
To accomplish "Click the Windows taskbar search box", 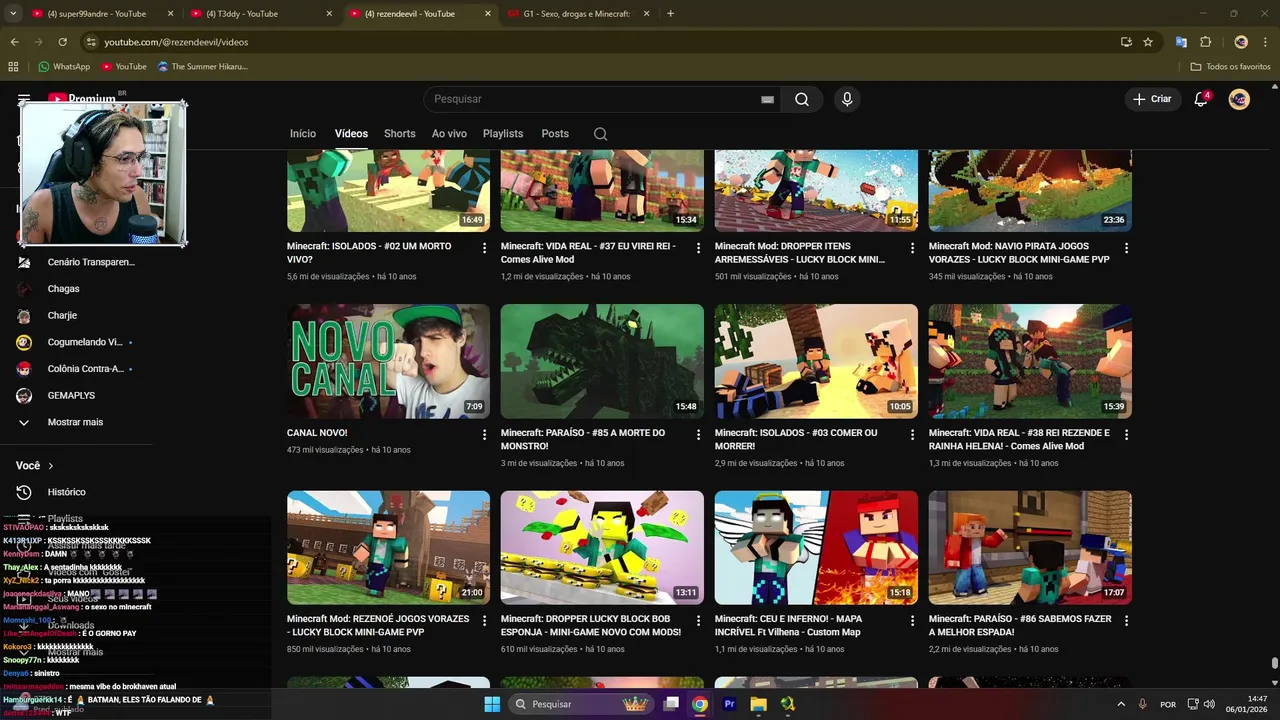I will click(x=582, y=704).
